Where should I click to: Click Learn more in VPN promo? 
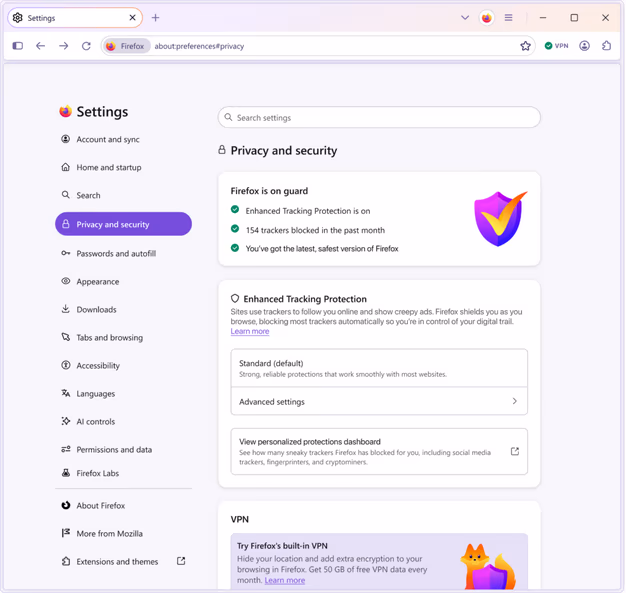[x=285, y=580]
